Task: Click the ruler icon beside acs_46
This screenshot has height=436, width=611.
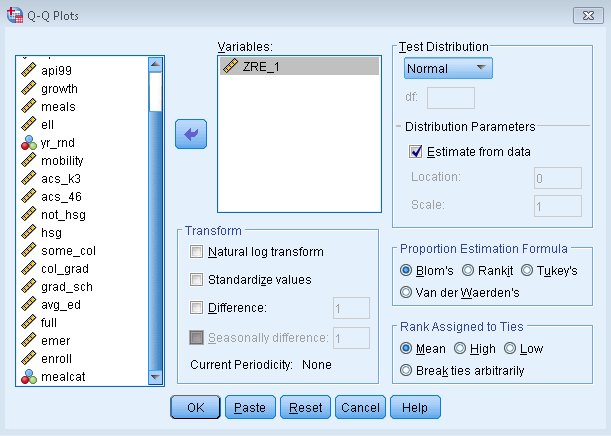Action: pos(28,196)
